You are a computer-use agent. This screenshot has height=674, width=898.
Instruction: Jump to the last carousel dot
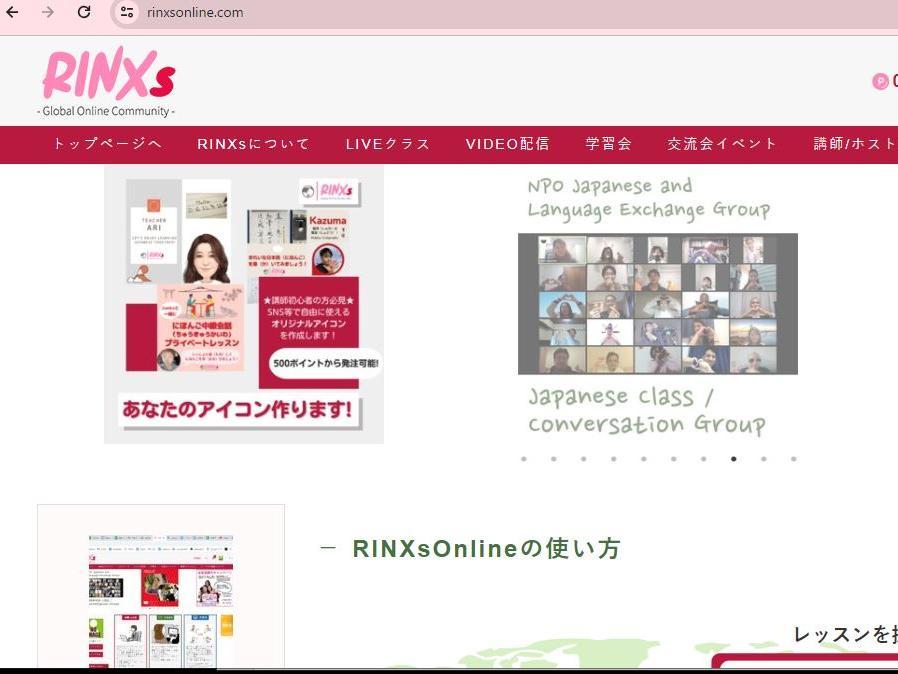(793, 459)
